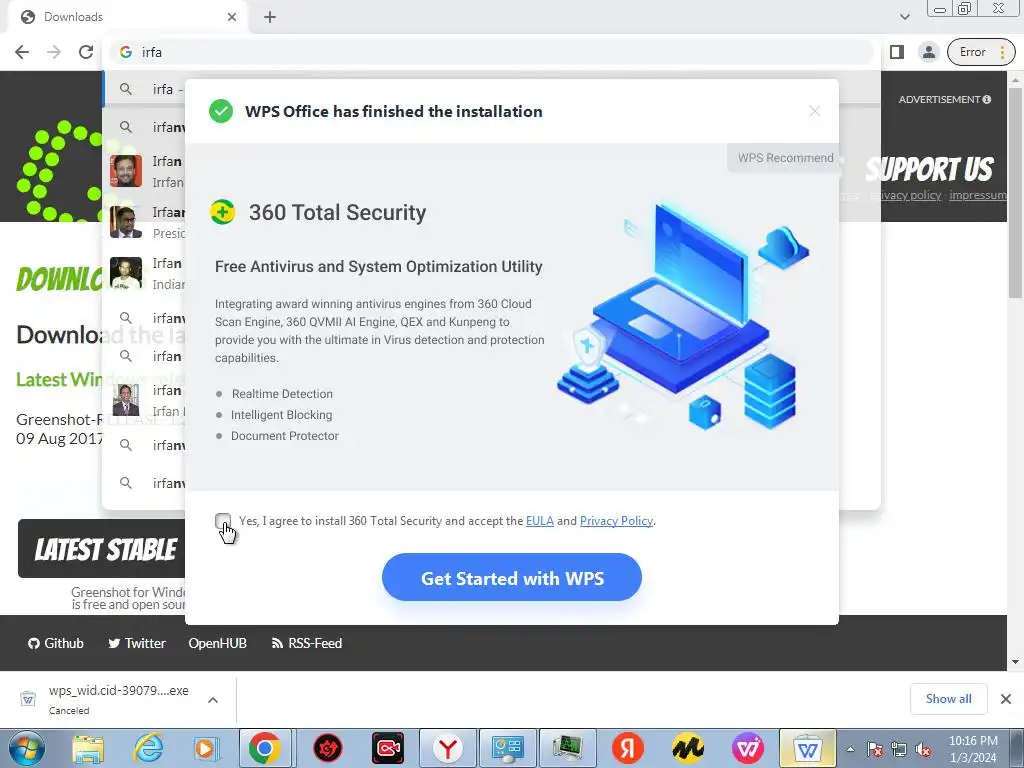Click the volume muted tray icon

(923, 749)
